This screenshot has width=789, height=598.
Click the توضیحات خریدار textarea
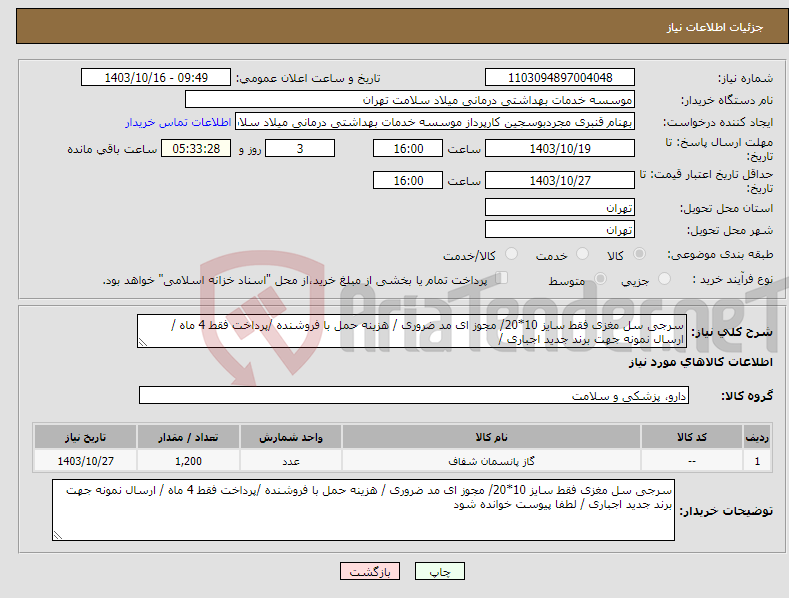[363, 510]
